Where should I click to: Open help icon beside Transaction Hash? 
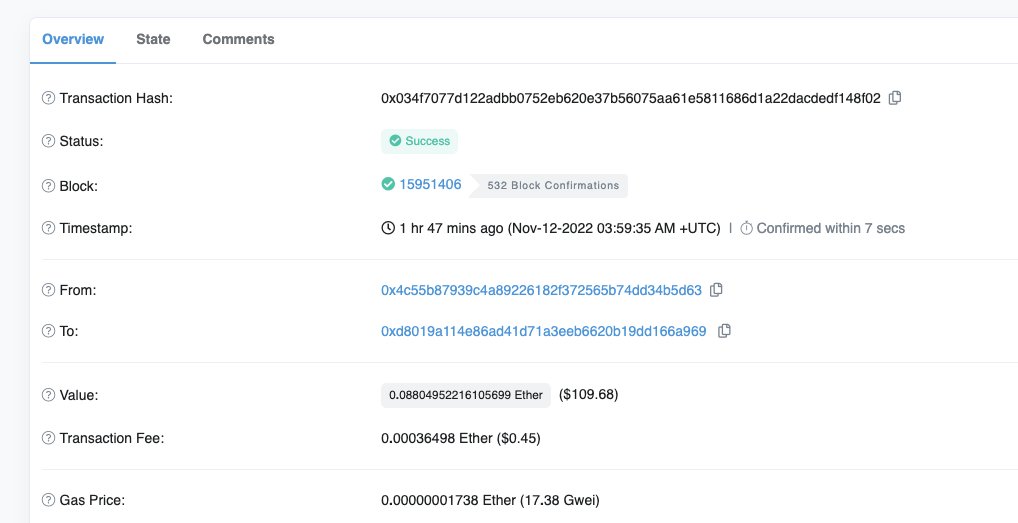[x=48, y=98]
